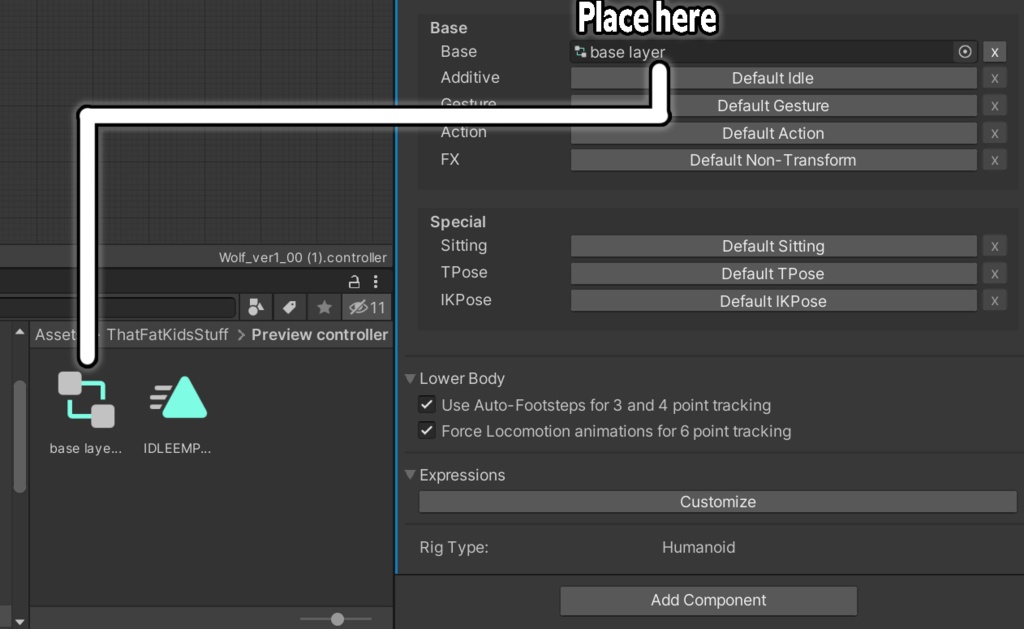Collapse the Lower Body section

pyautogui.click(x=410, y=378)
